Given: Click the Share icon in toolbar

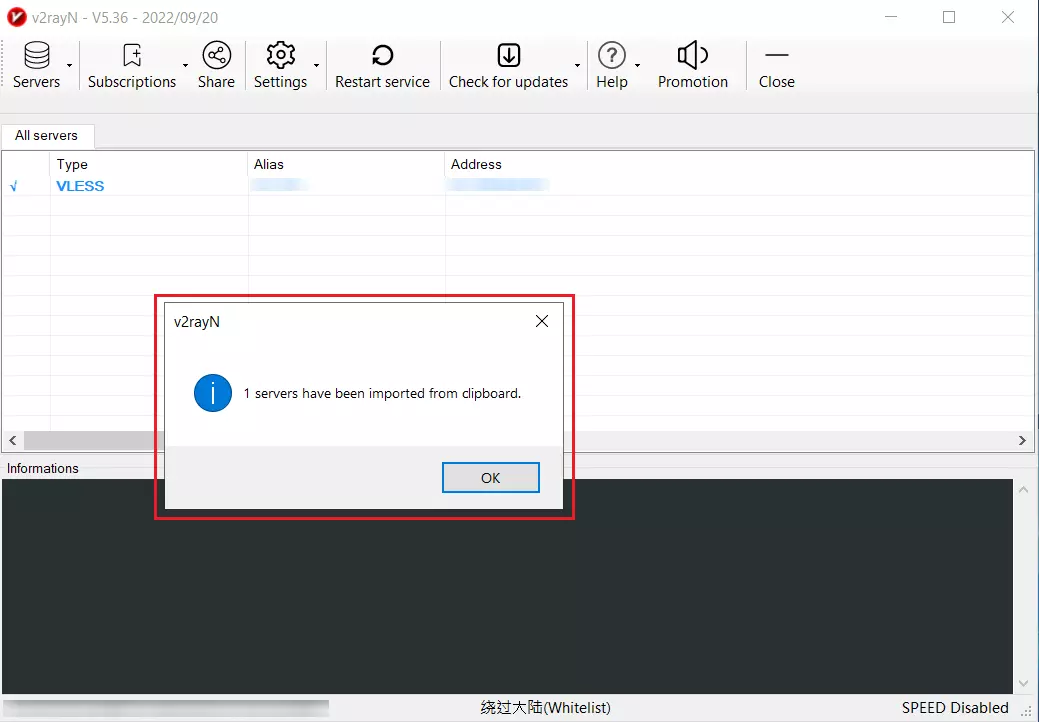Looking at the screenshot, I should (x=216, y=55).
